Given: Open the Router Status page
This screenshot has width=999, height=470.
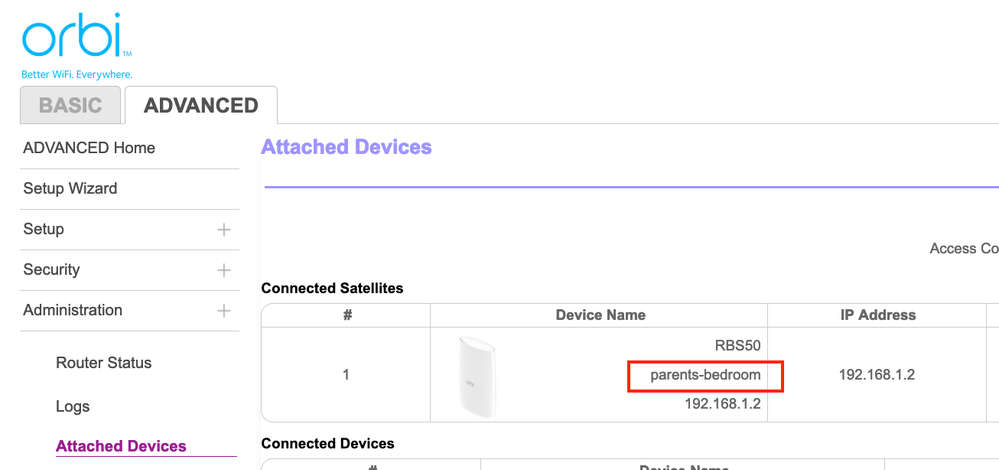Looking at the screenshot, I should [x=104, y=363].
